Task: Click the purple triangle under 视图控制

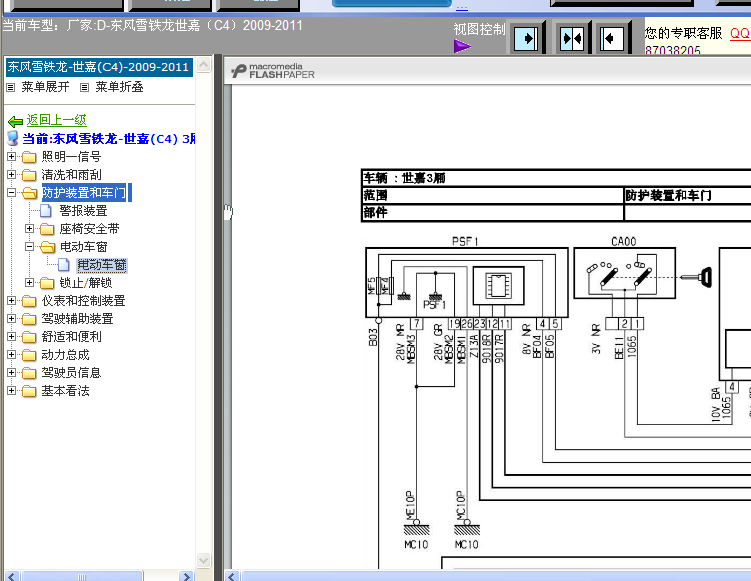Action: 462,46
